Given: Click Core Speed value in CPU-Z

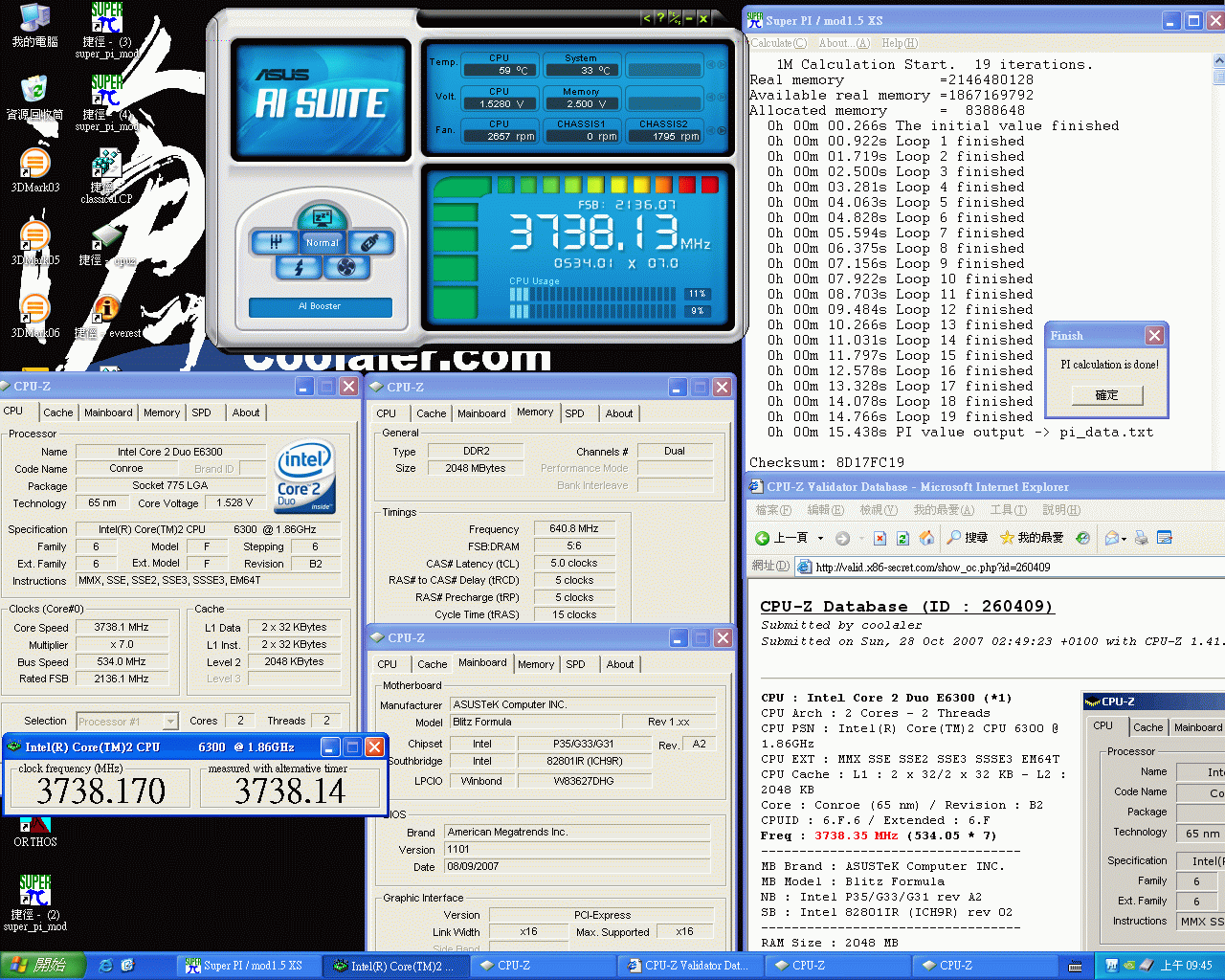Looking at the screenshot, I should [122, 628].
